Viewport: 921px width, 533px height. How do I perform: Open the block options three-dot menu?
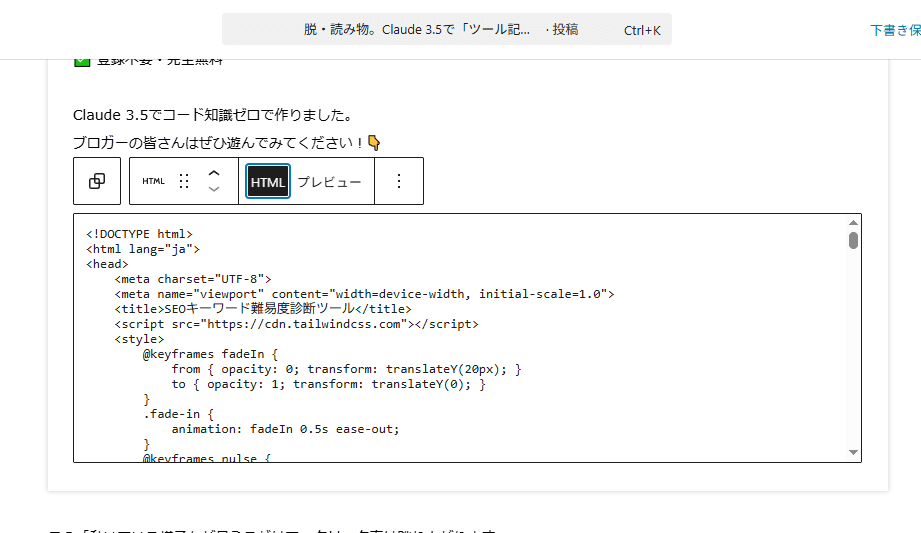(x=399, y=181)
